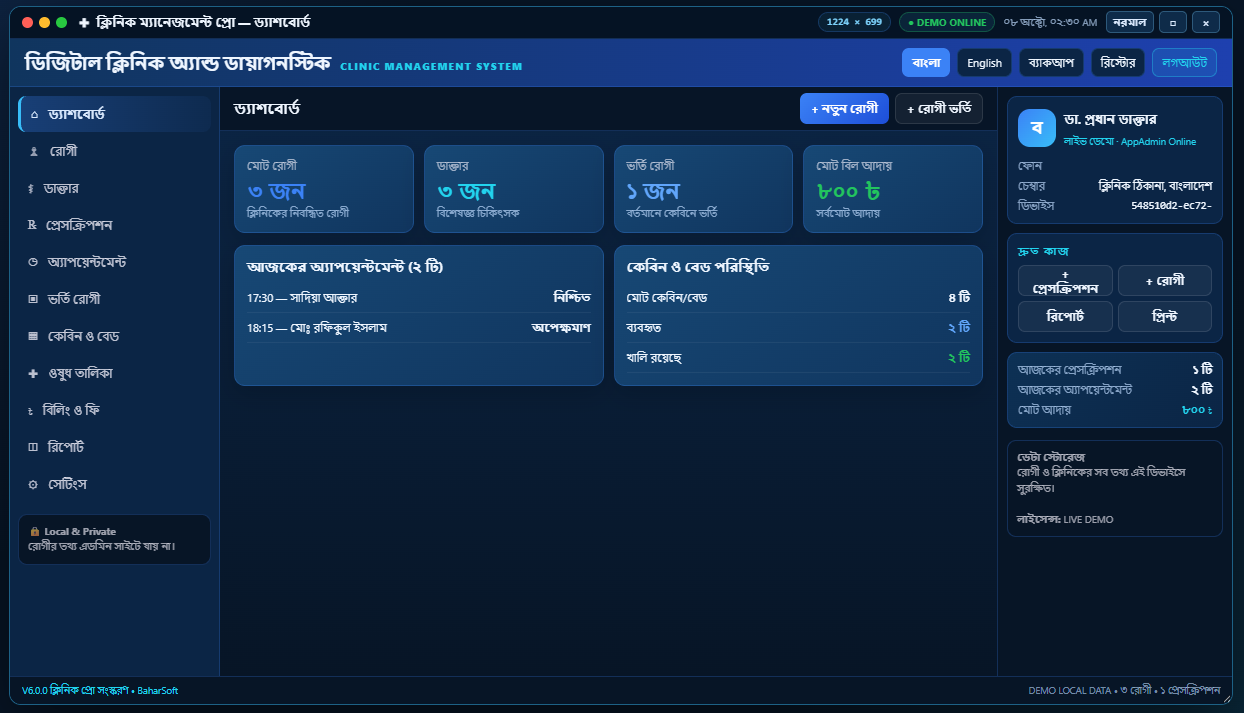The width and height of the screenshot is (1244, 713).
Task: Click the clock icon beside অ্যাপয়েন্টমেন্ট
Action: tap(34, 263)
